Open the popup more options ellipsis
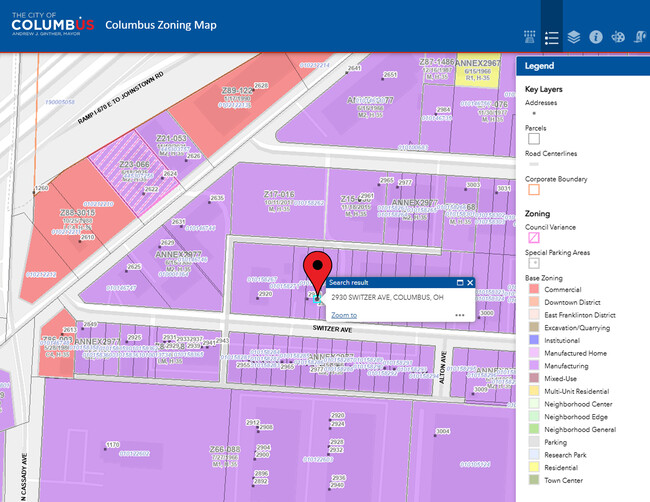 point(459,315)
